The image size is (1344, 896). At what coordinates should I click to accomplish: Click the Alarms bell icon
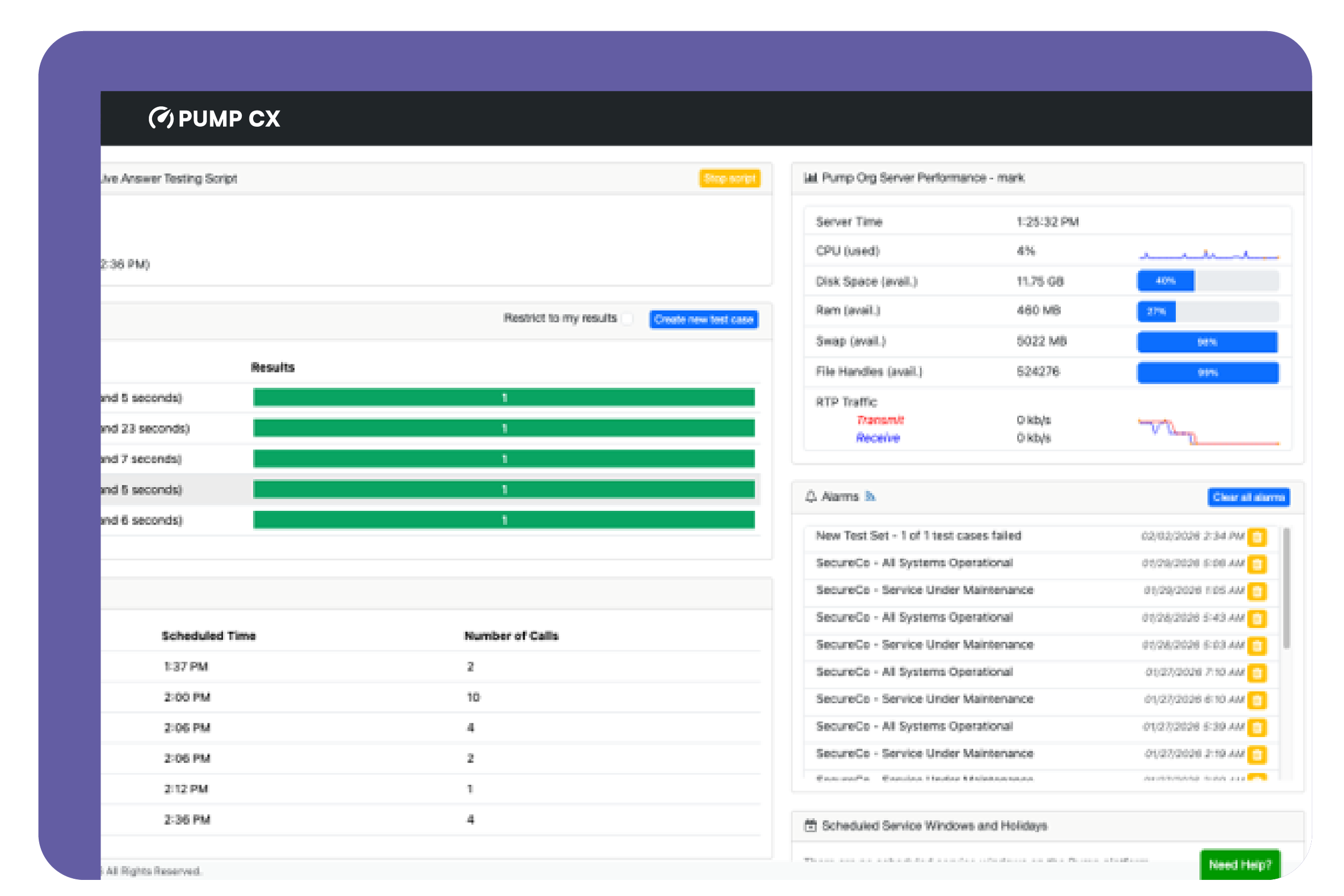[x=810, y=497]
